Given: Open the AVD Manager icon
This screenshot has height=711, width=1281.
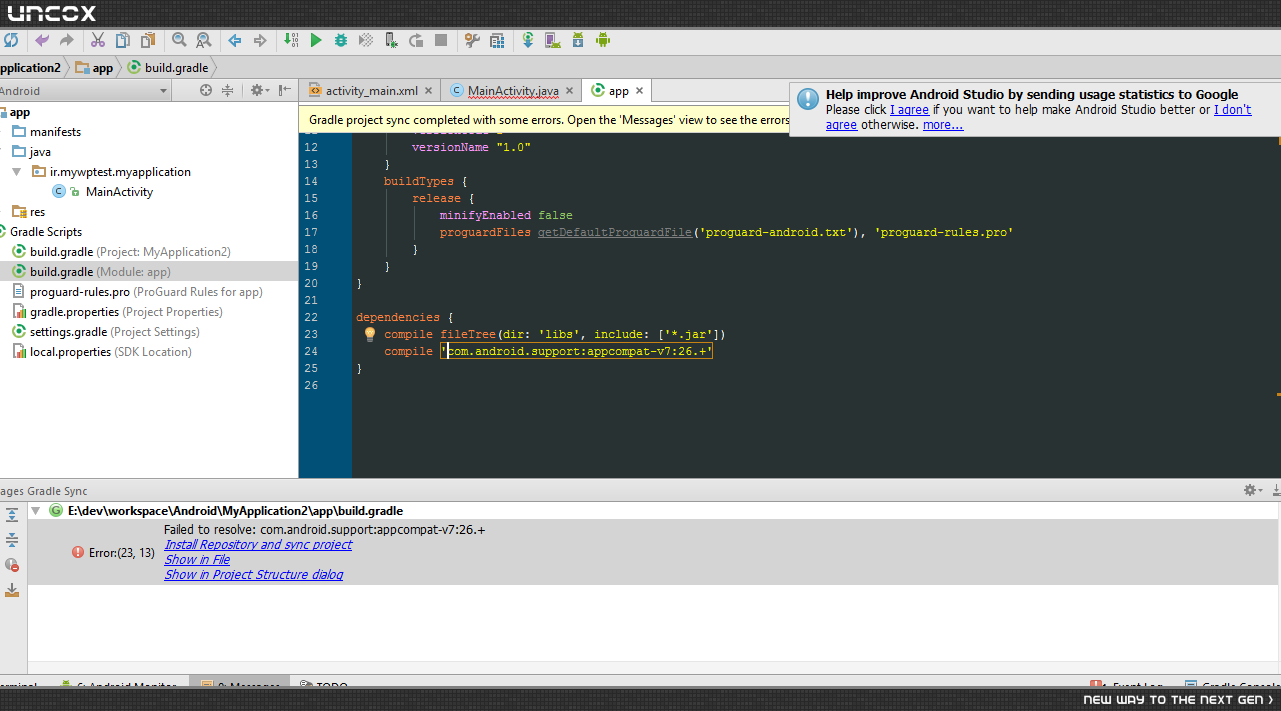Looking at the screenshot, I should tap(552, 41).
